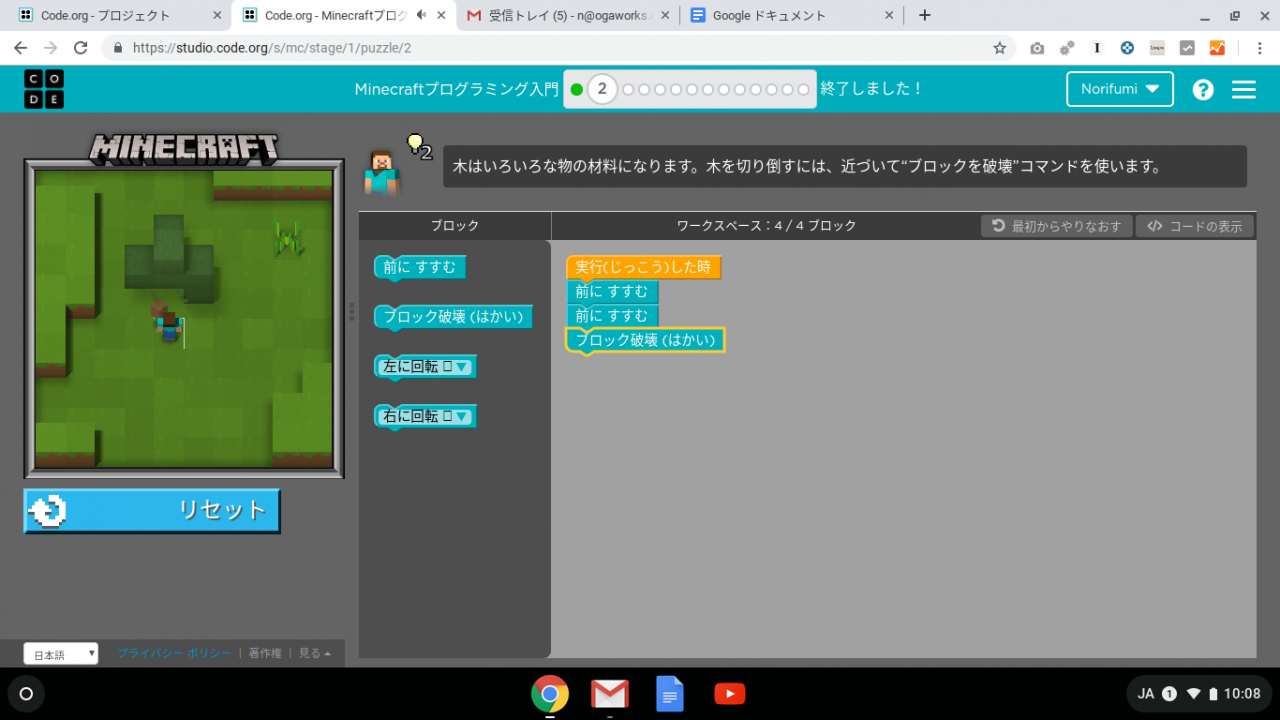Image resolution: width=1280 pixels, height=720 pixels.
Task: Bookmark this page with the star icon
Action: pyautogui.click(x=999, y=48)
